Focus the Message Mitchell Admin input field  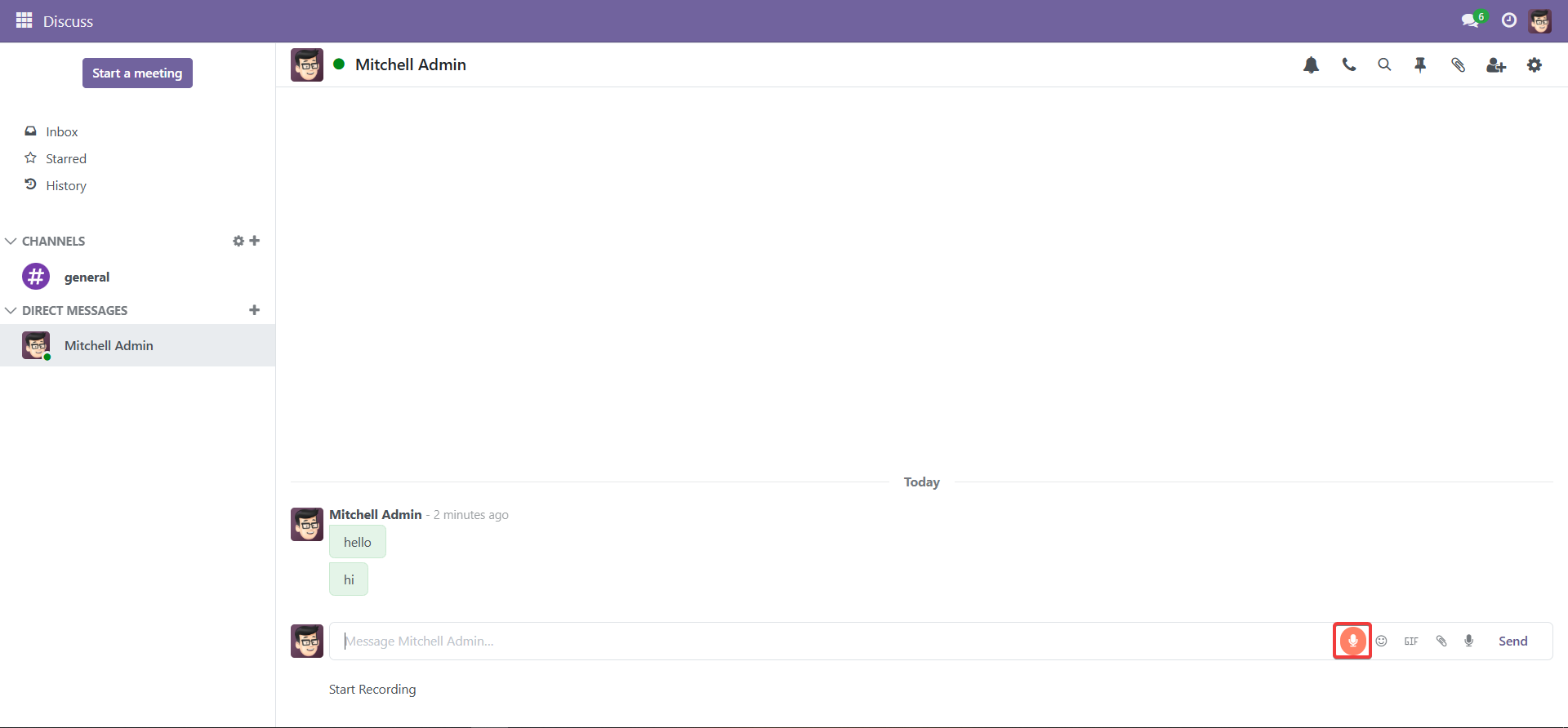click(817, 641)
